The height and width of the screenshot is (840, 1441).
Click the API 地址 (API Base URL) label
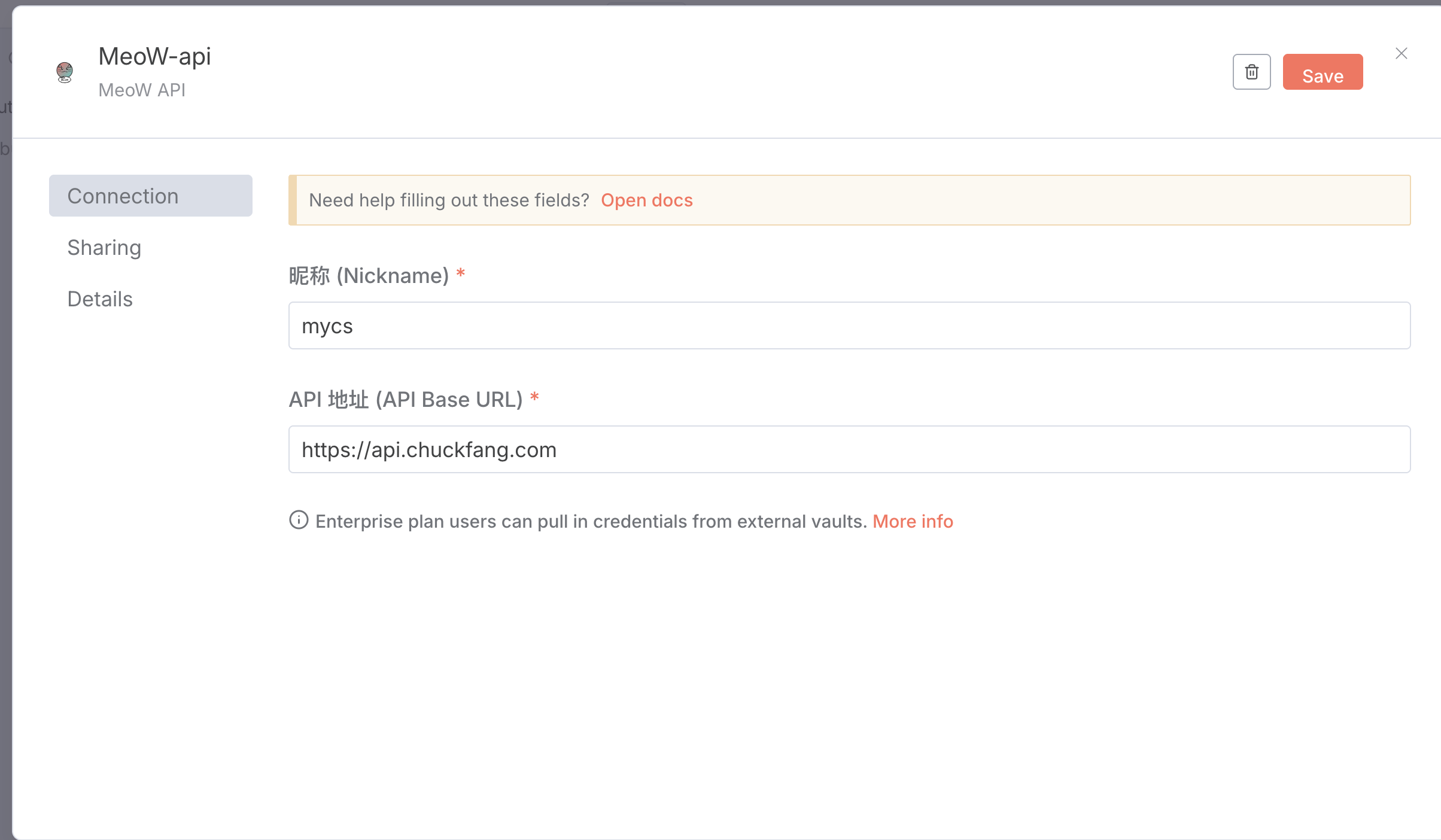[406, 399]
